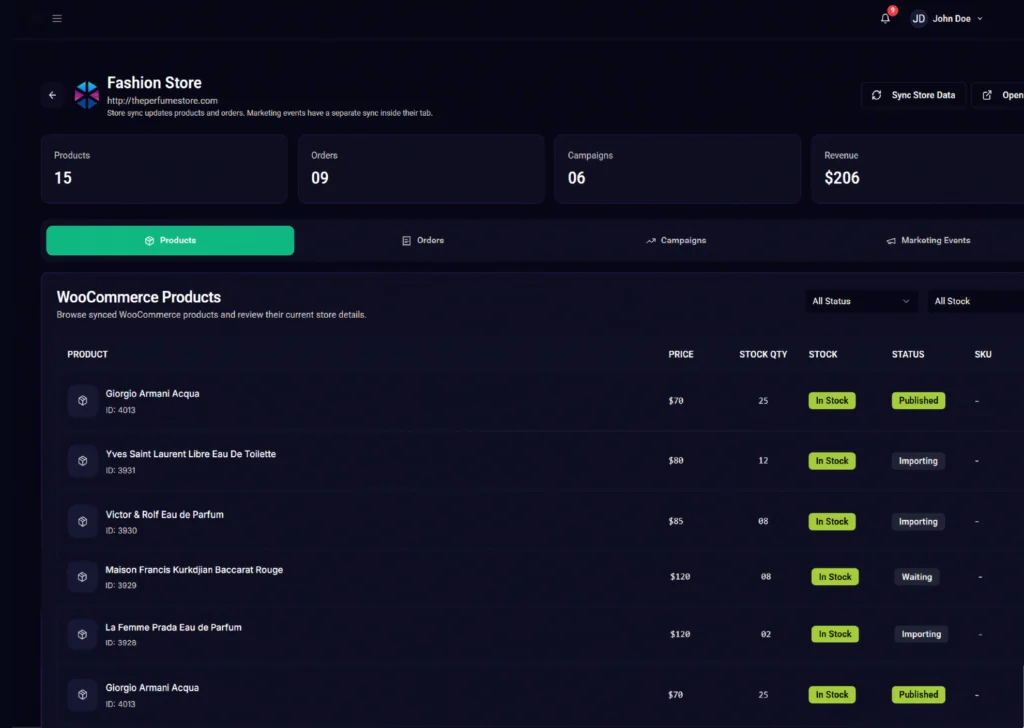Click ID: 3929 text
The image size is (1024, 728).
pos(121,585)
